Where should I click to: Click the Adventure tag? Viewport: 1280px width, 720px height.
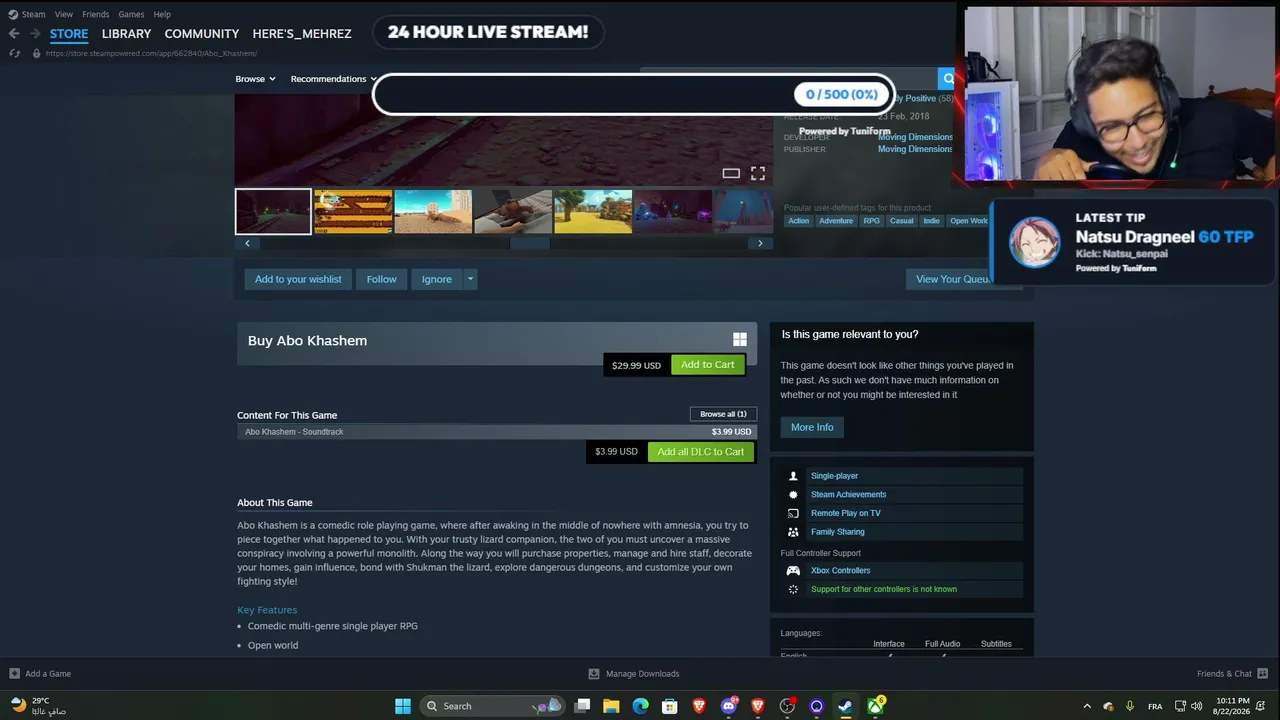[836, 221]
